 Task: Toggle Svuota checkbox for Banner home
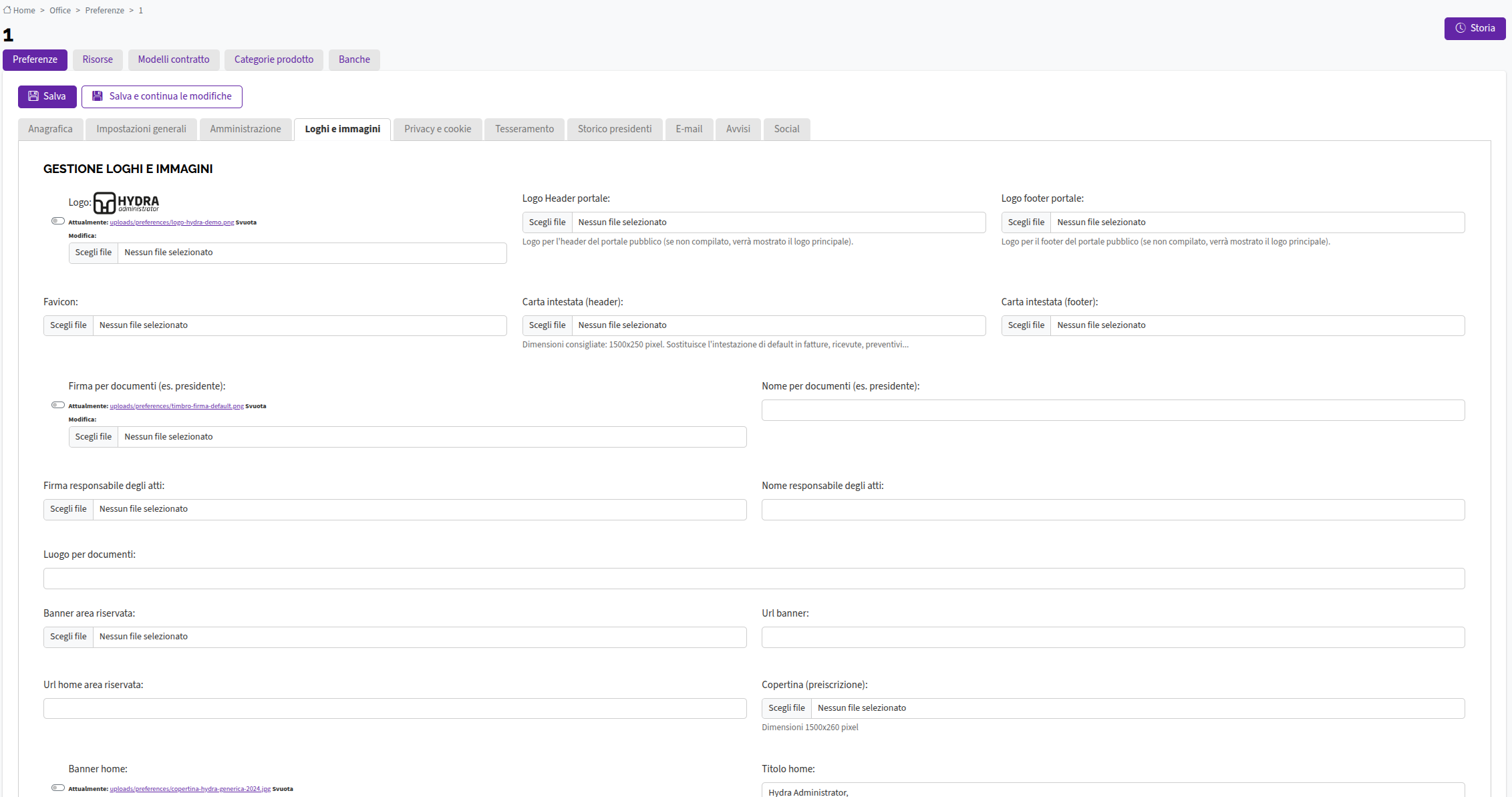coord(58,788)
